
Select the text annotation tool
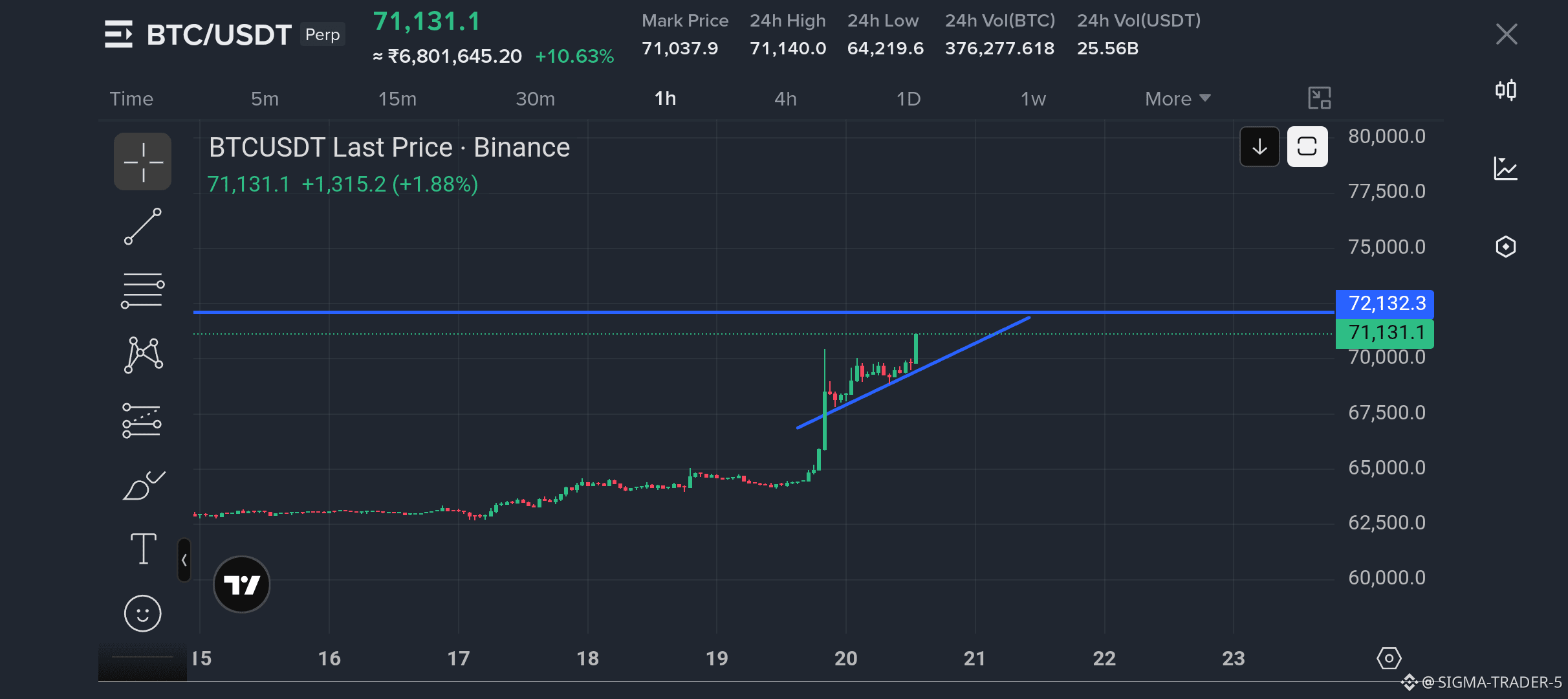(143, 549)
